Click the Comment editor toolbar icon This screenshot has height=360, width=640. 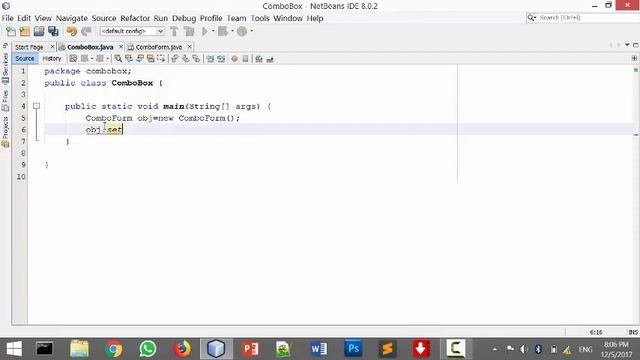tap(259, 59)
